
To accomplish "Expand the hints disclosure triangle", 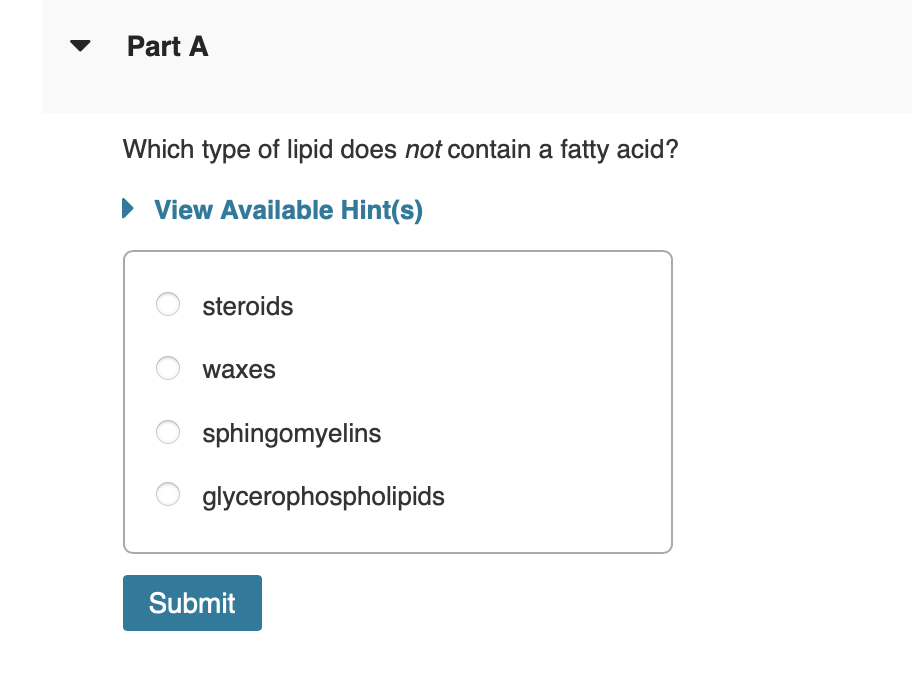I will (x=127, y=210).
